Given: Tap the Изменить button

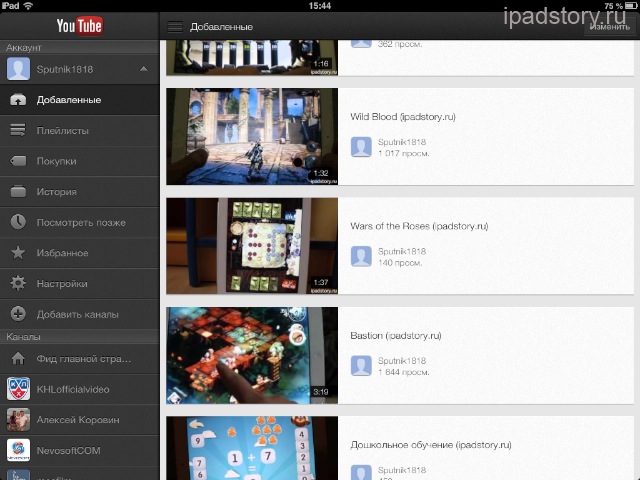Looking at the screenshot, I should (609, 27).
